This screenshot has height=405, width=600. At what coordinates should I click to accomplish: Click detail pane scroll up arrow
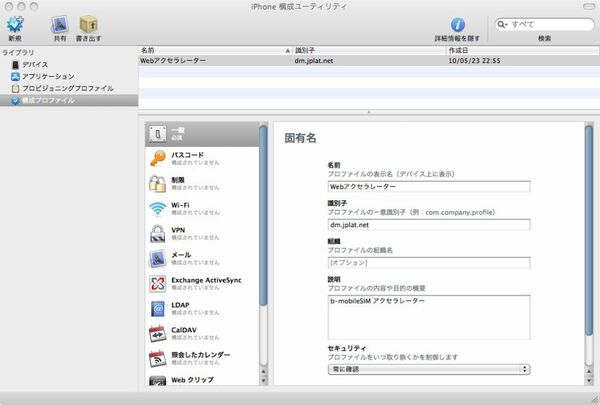point(589,371)
